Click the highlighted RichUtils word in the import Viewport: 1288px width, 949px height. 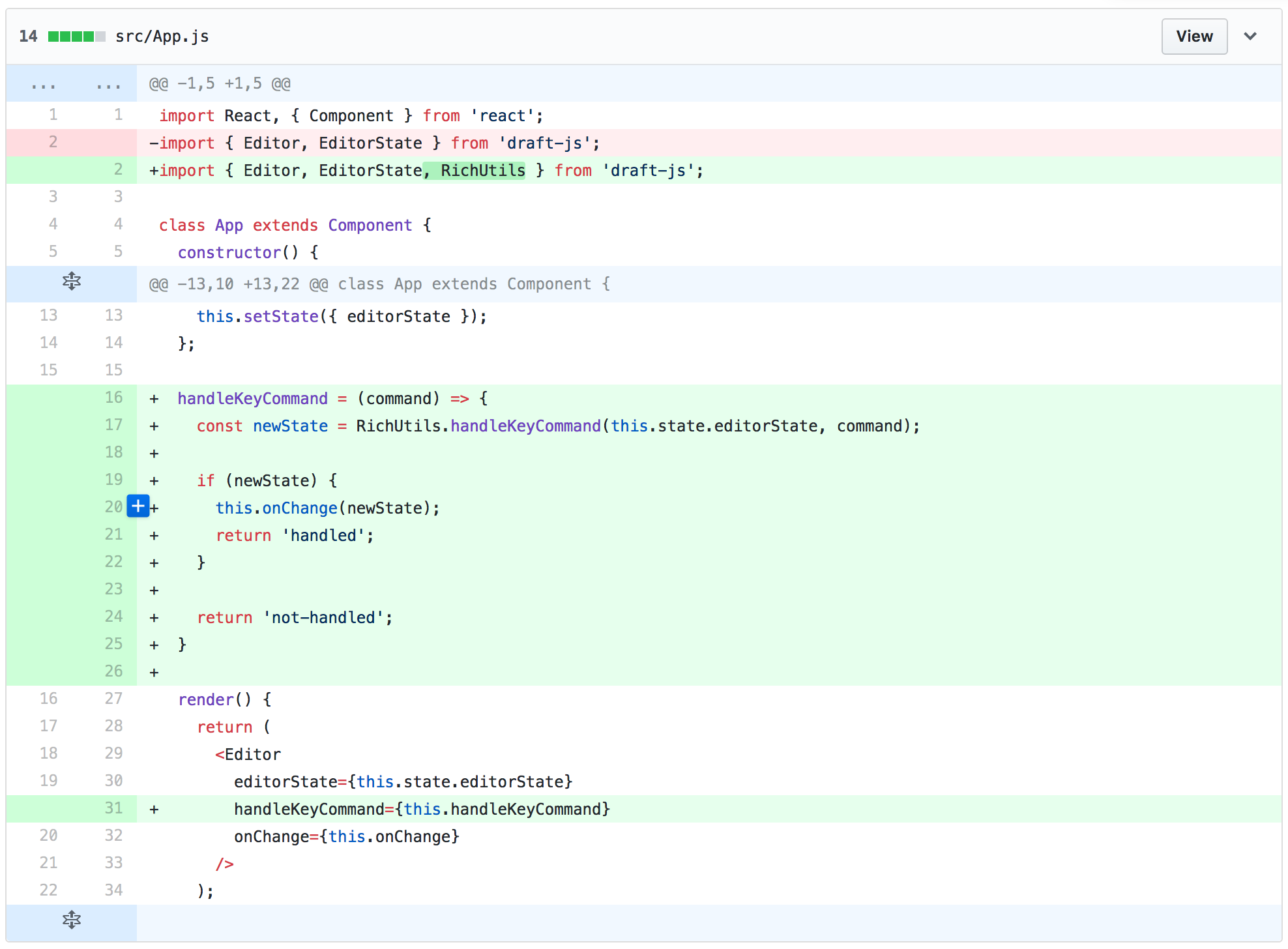click(x=482, y=170)
